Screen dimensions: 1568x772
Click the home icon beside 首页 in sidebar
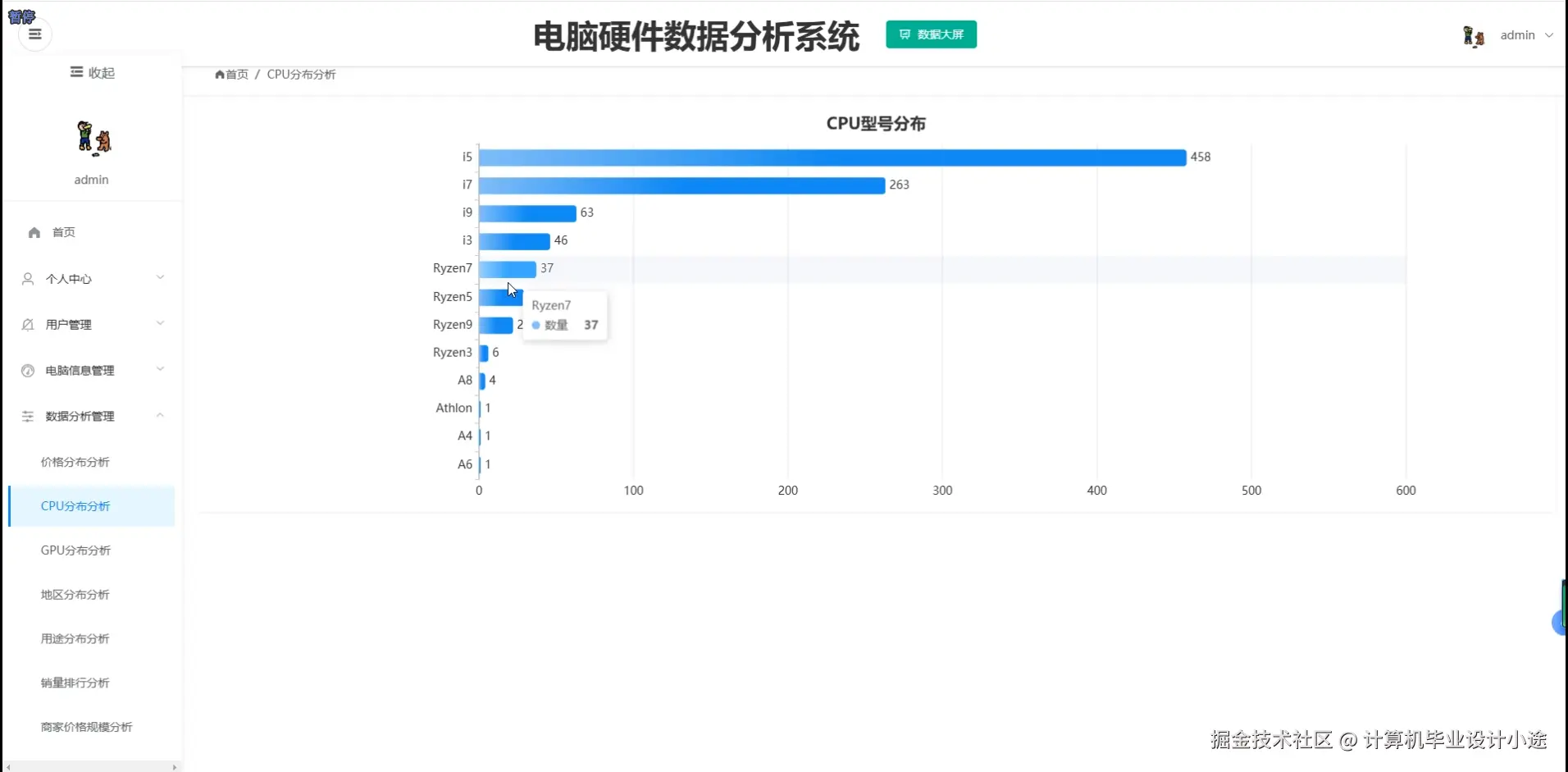click(33, 232)
